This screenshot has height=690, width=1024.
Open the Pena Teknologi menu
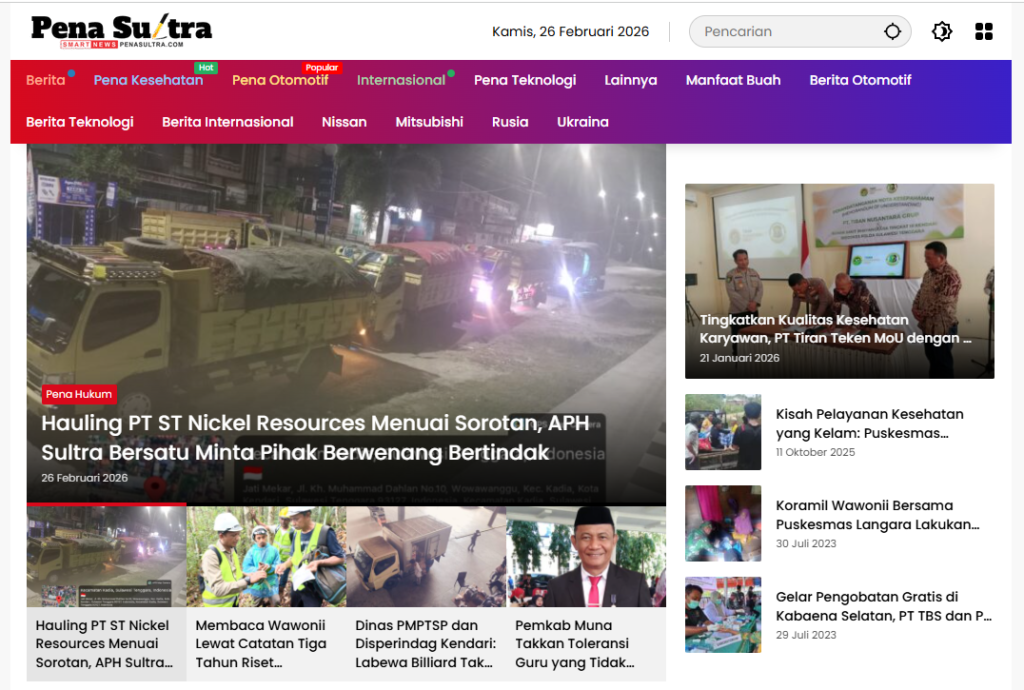point(525,80)
